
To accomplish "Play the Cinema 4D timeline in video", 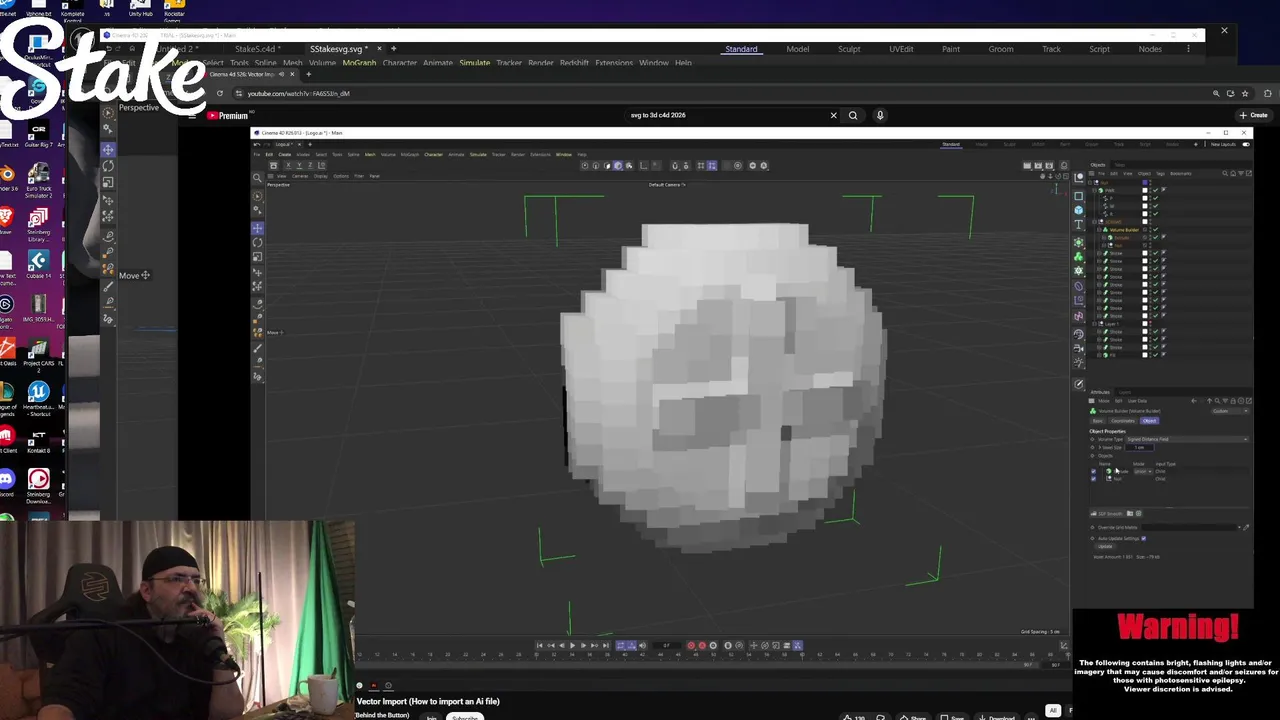I will (x=572, y=645).
